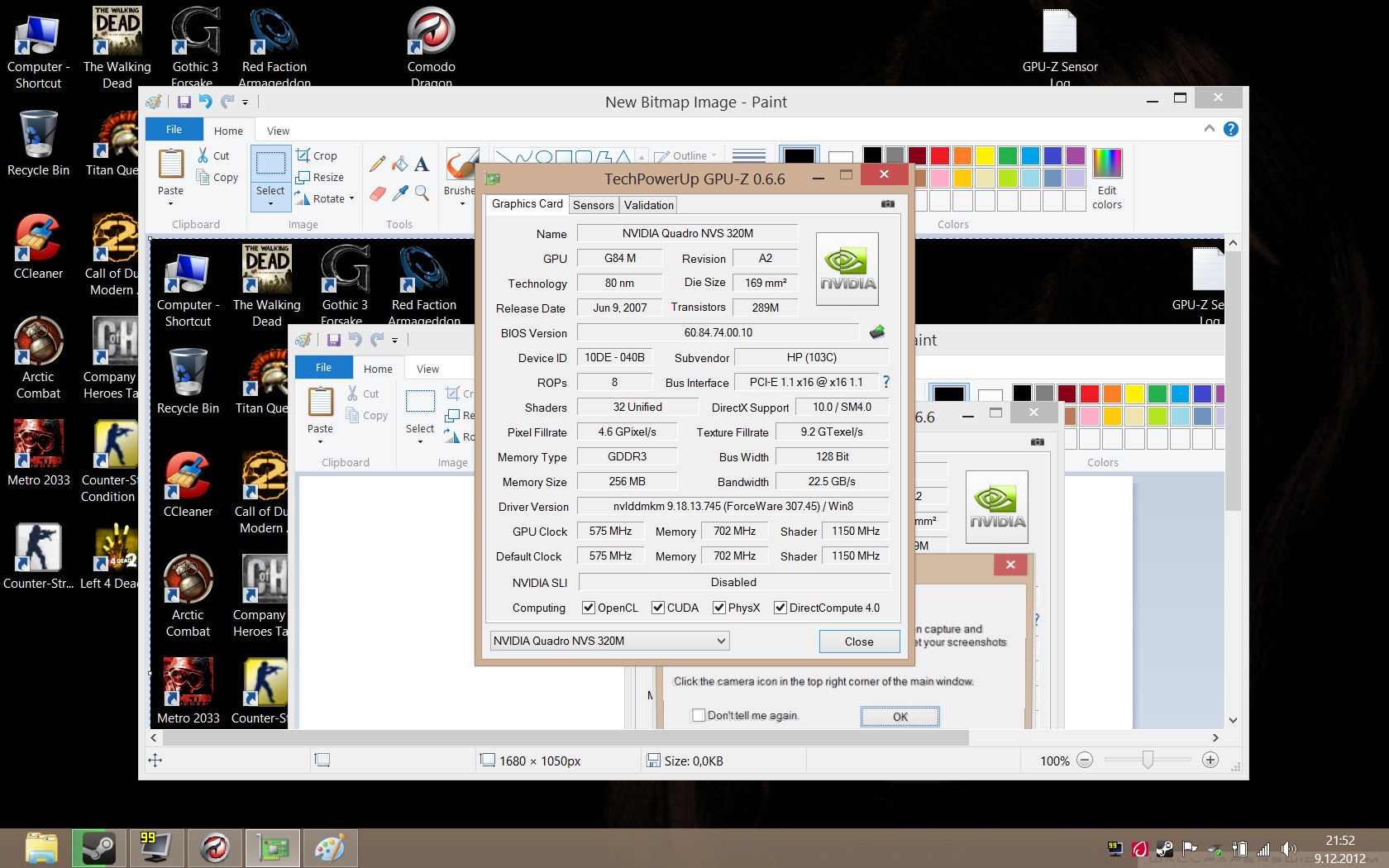1389x868 pixels.
Task: Collapse the Paint ribbon with the chevron
Action: (x=1210, y=129)
